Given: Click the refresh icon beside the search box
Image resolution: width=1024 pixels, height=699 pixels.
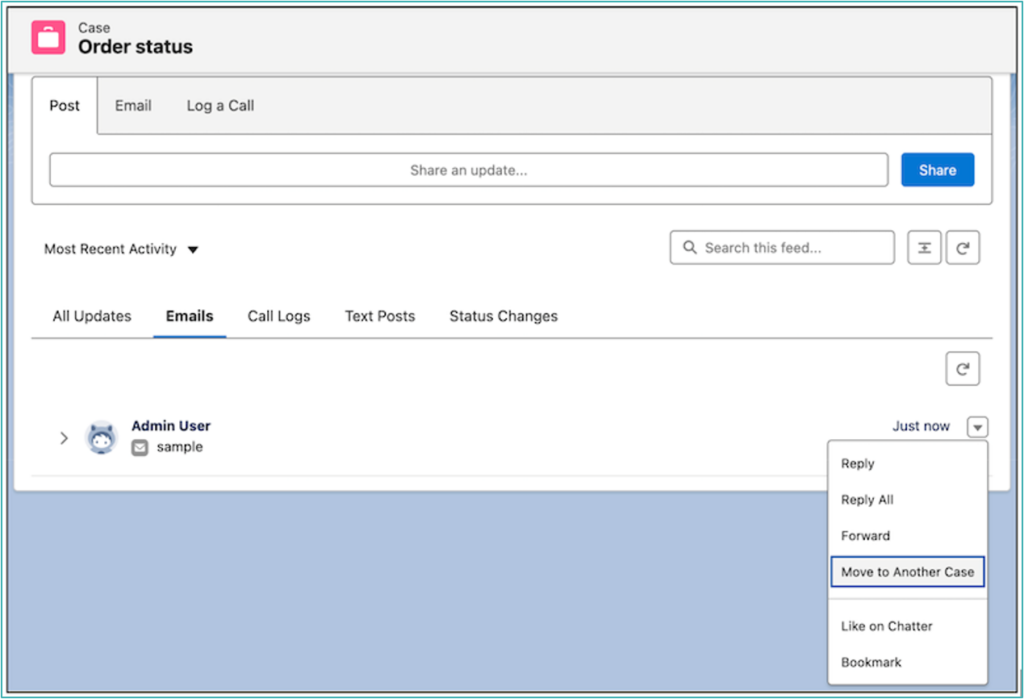Looking at the screenshot, I should coord(962,248).
